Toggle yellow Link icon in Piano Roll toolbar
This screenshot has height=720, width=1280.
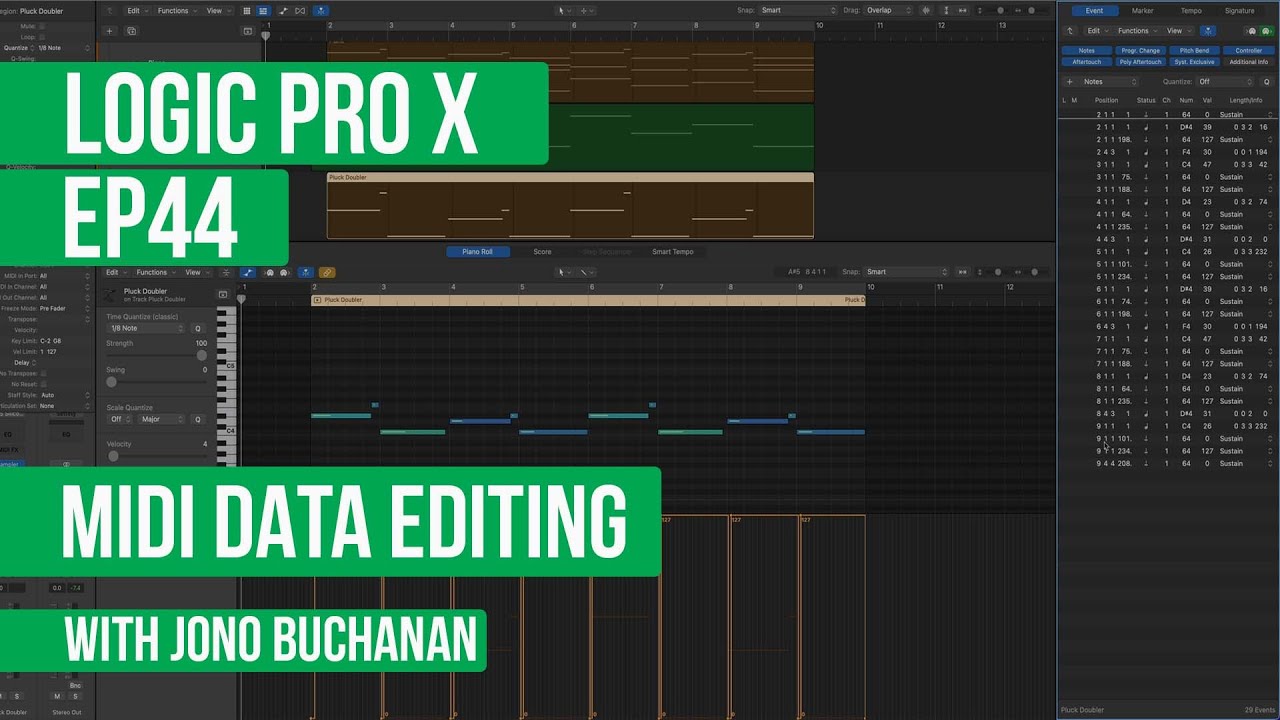point(327,272)
